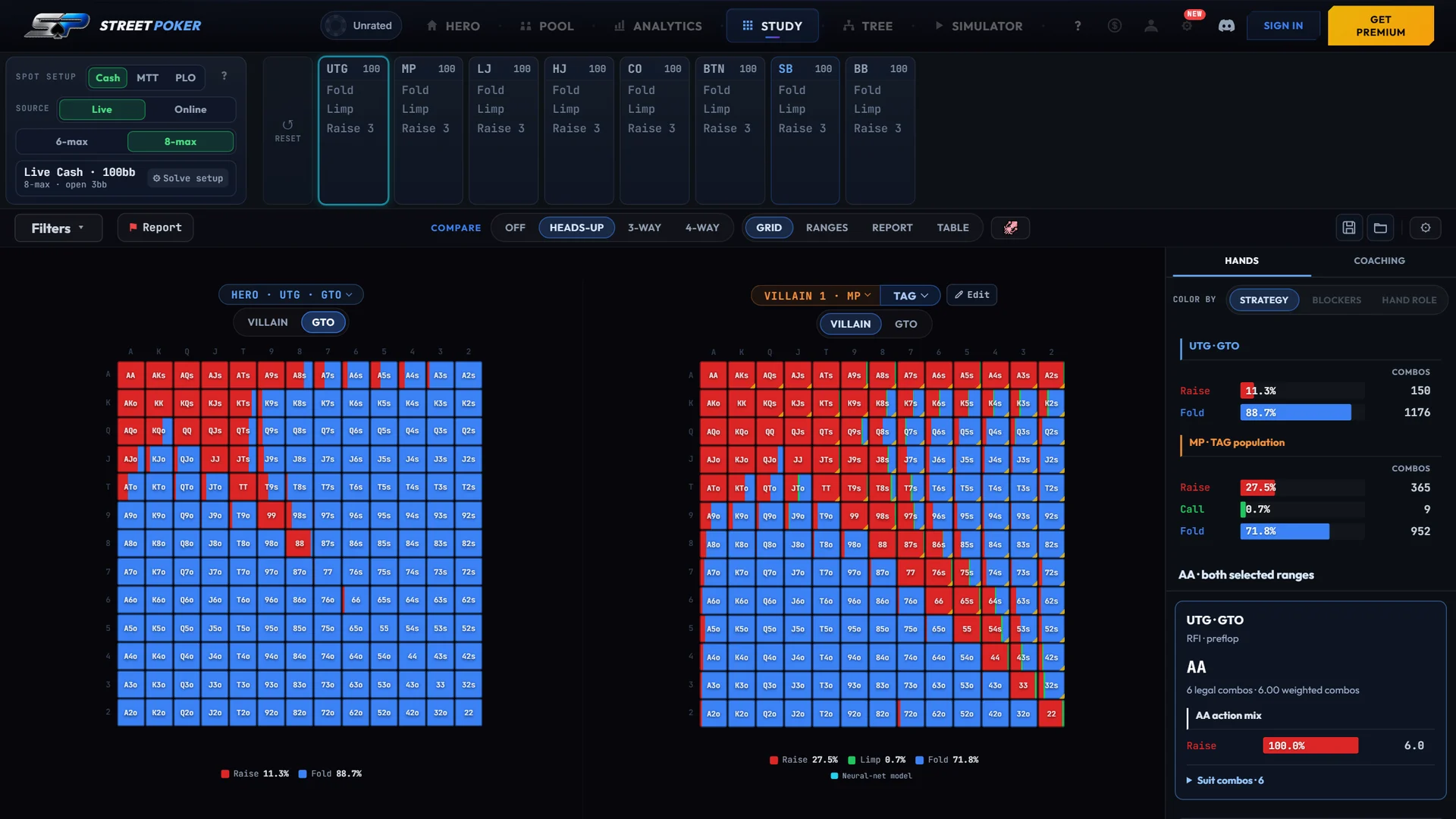Image resolution: width=1456 pixels, height=819 pixels.
Task: Open VILLAIN 1 MP position dropdown
Action: pyautogui.click(x=817, y=296)
